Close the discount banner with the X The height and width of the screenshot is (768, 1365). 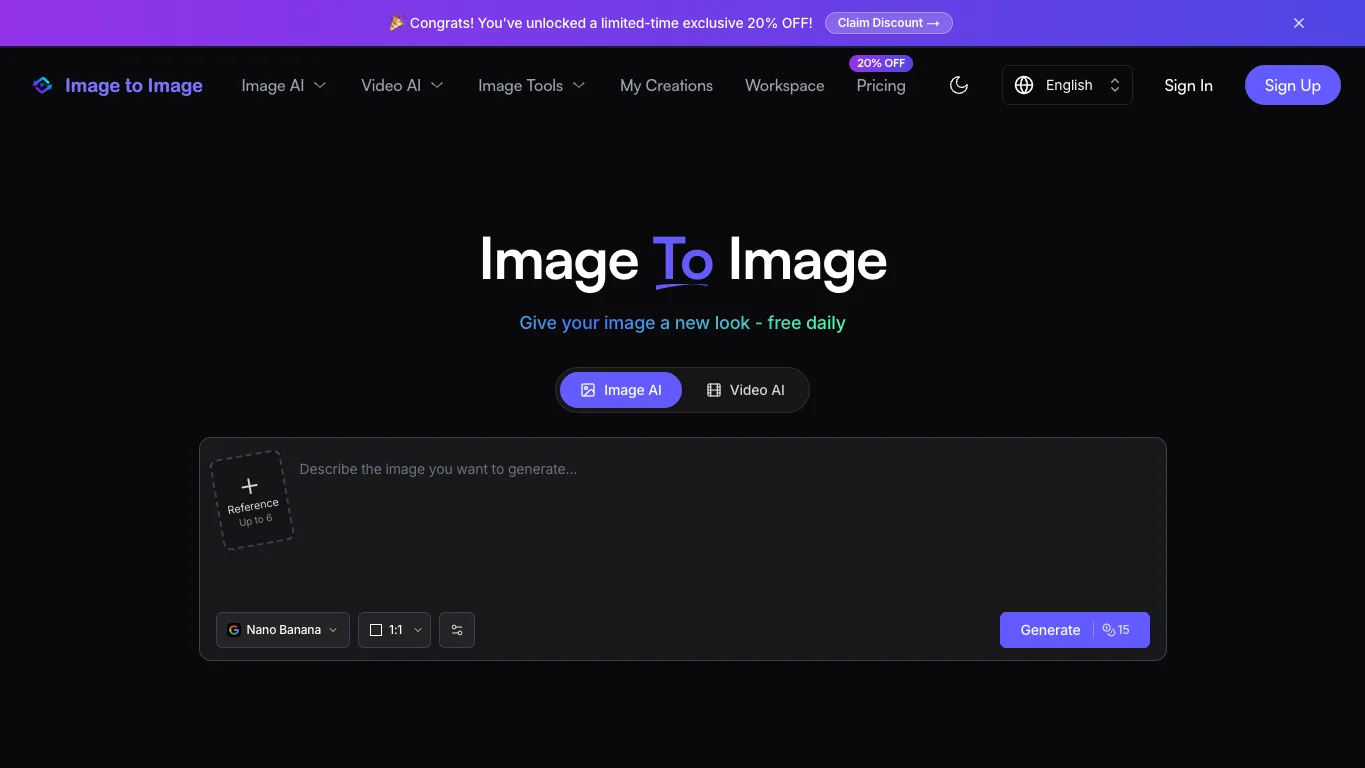coord(1299,23)
